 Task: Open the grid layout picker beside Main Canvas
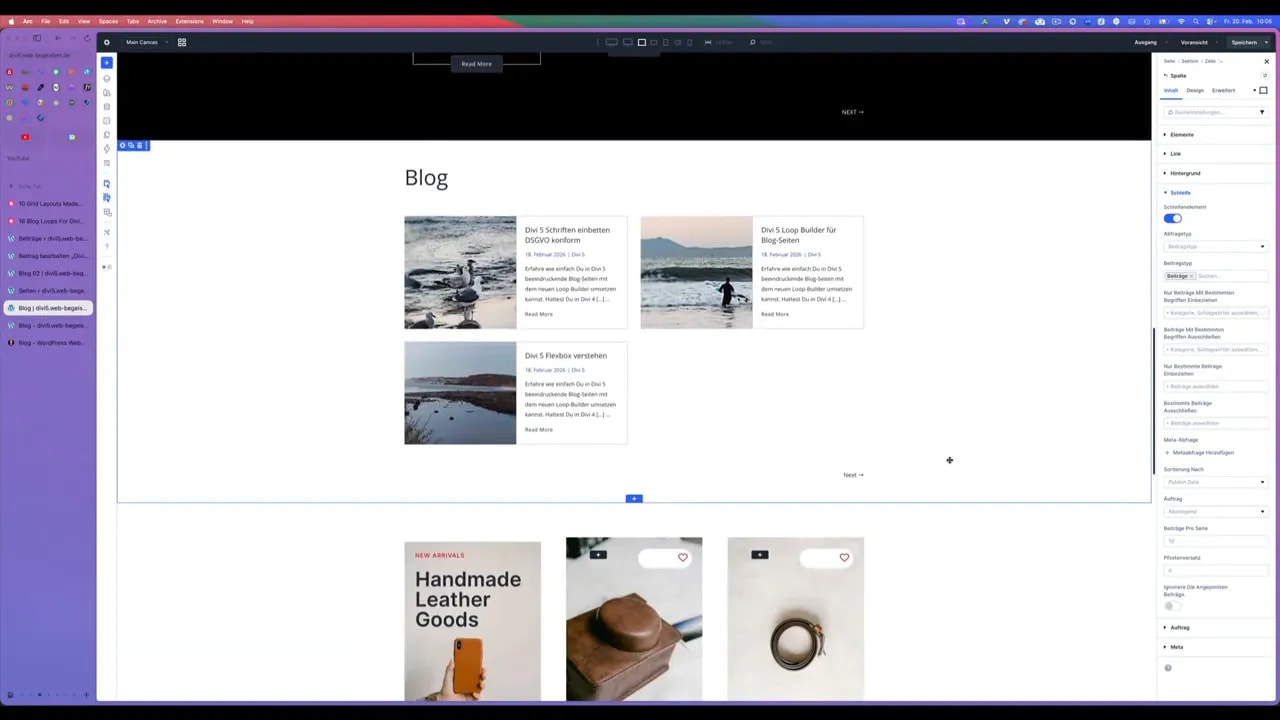point(181,42)
